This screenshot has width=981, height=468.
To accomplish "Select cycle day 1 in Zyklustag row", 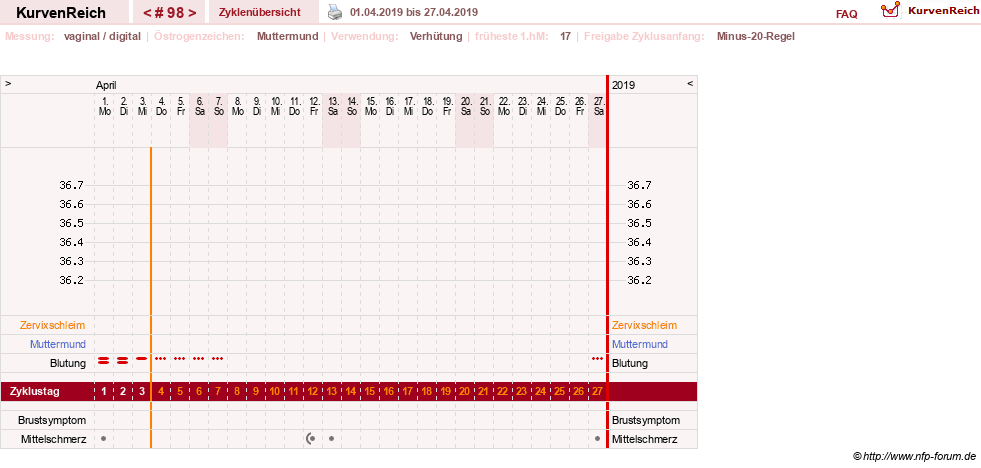I will coord(104,392).
